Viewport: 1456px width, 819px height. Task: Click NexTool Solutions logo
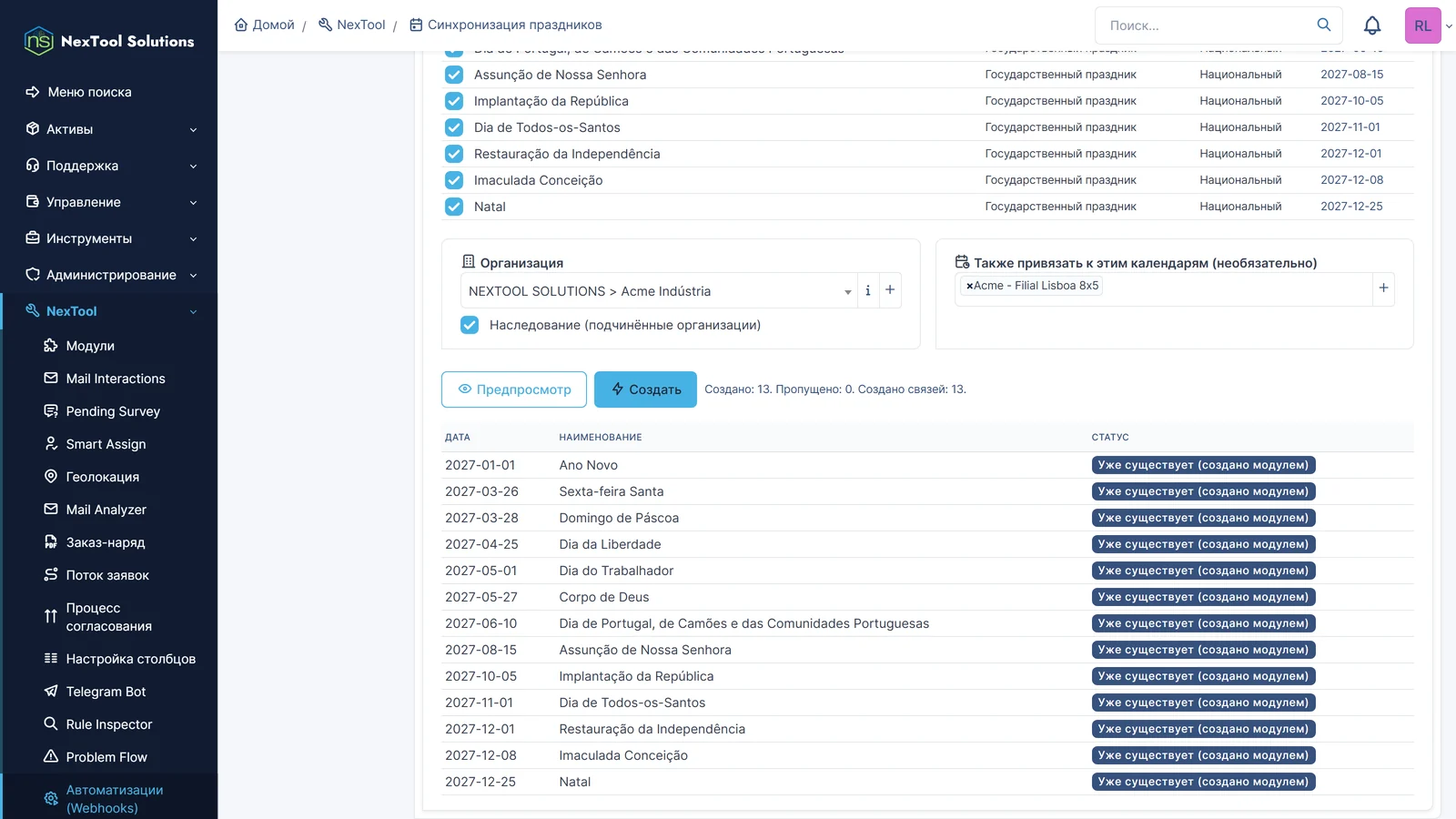pos(109,41)
